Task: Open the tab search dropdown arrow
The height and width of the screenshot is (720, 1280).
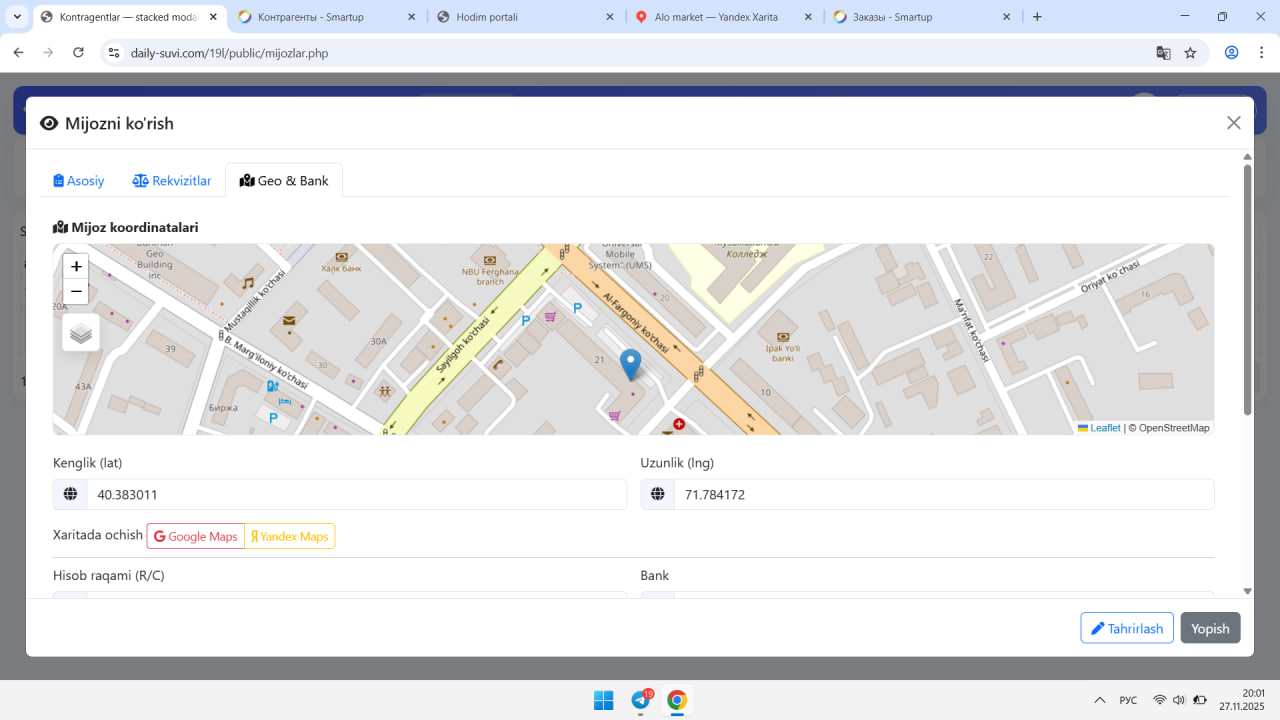Action: [x=17, y=17]
